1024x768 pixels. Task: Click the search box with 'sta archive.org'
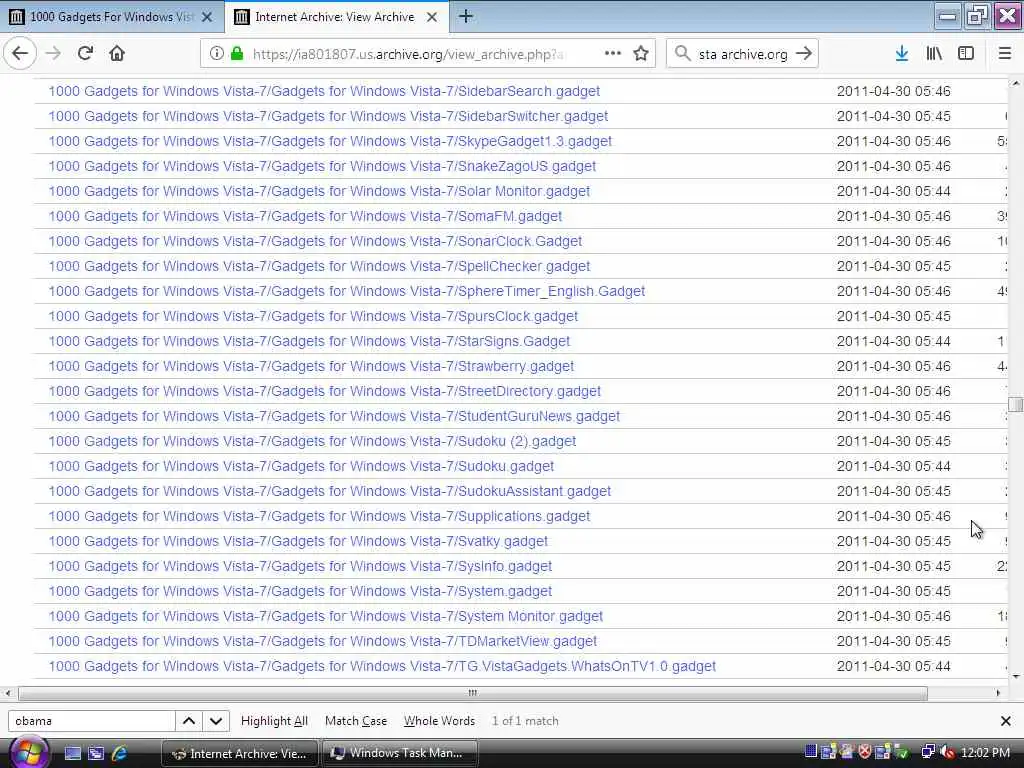coord(743,54)
